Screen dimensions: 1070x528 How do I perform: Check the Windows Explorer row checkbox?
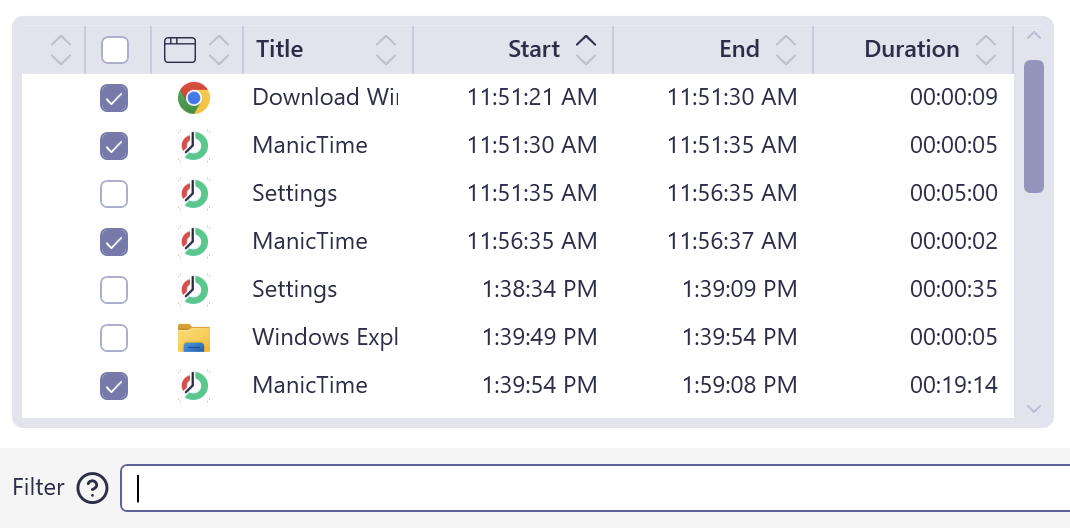coord(115,338)
